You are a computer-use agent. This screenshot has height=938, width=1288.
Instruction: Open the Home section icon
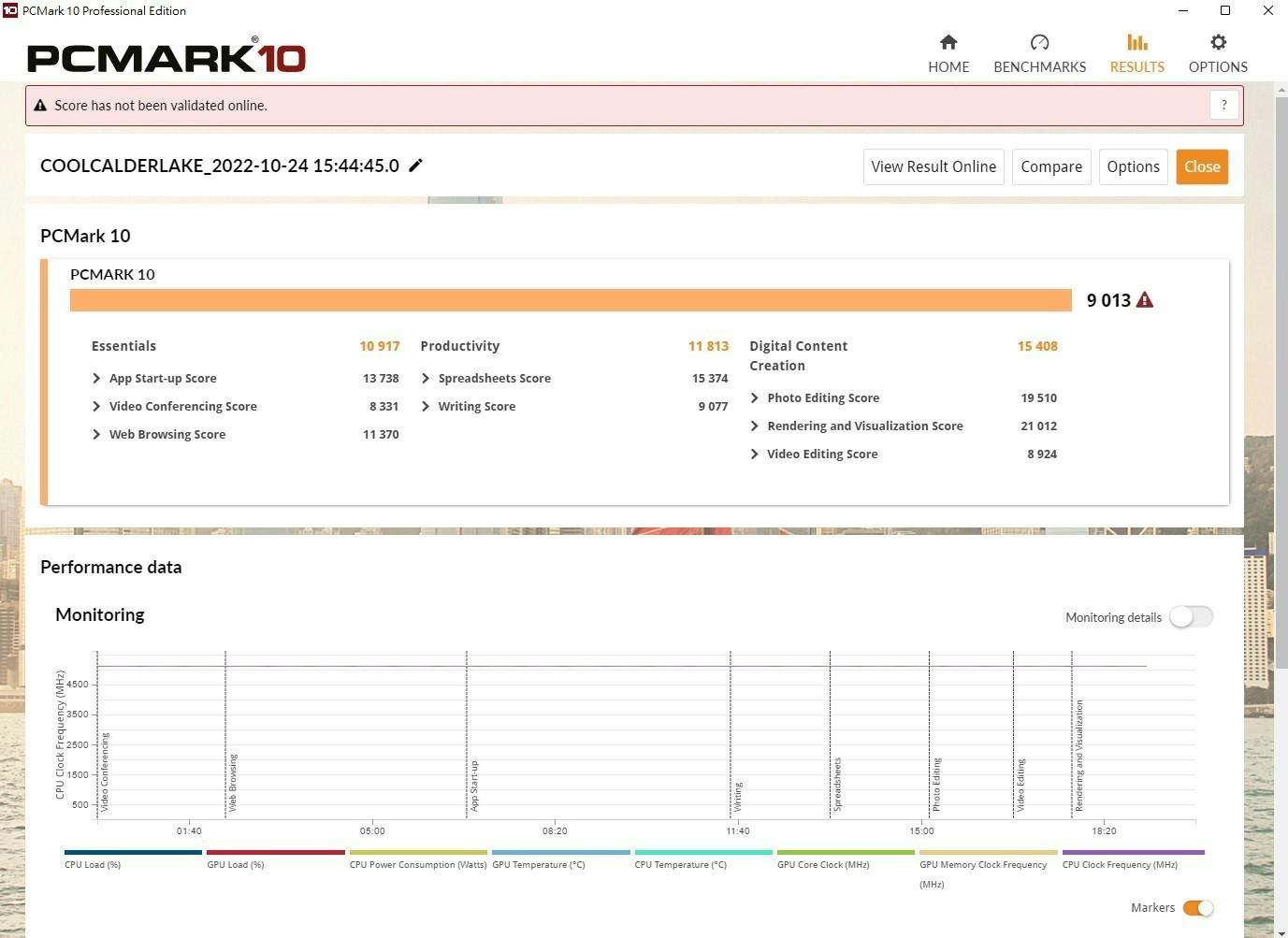pos(948,43)
